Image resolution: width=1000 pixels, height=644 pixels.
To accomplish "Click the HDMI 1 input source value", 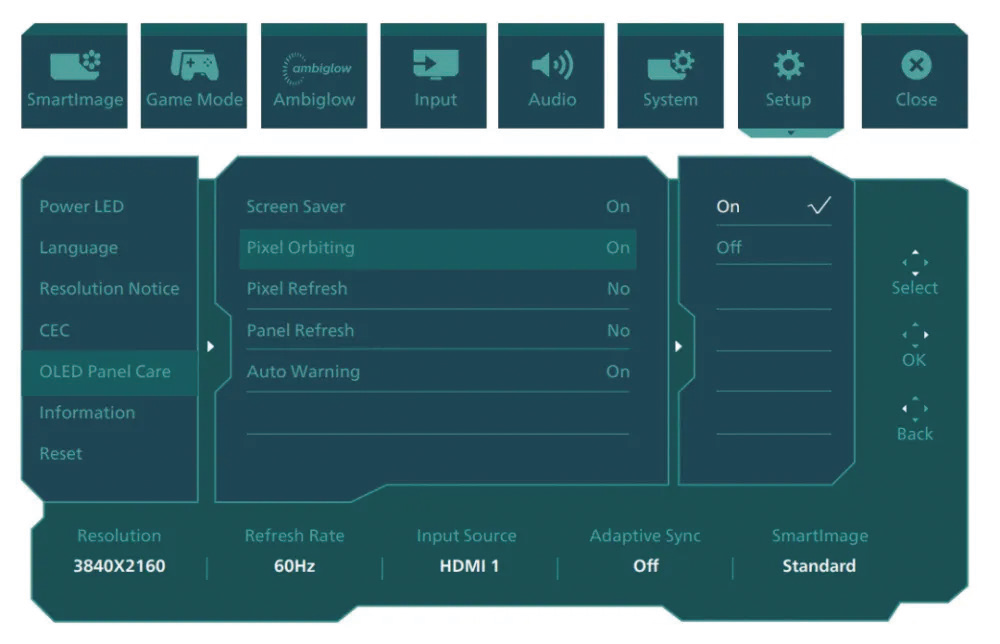I will (x=469, y=566).
